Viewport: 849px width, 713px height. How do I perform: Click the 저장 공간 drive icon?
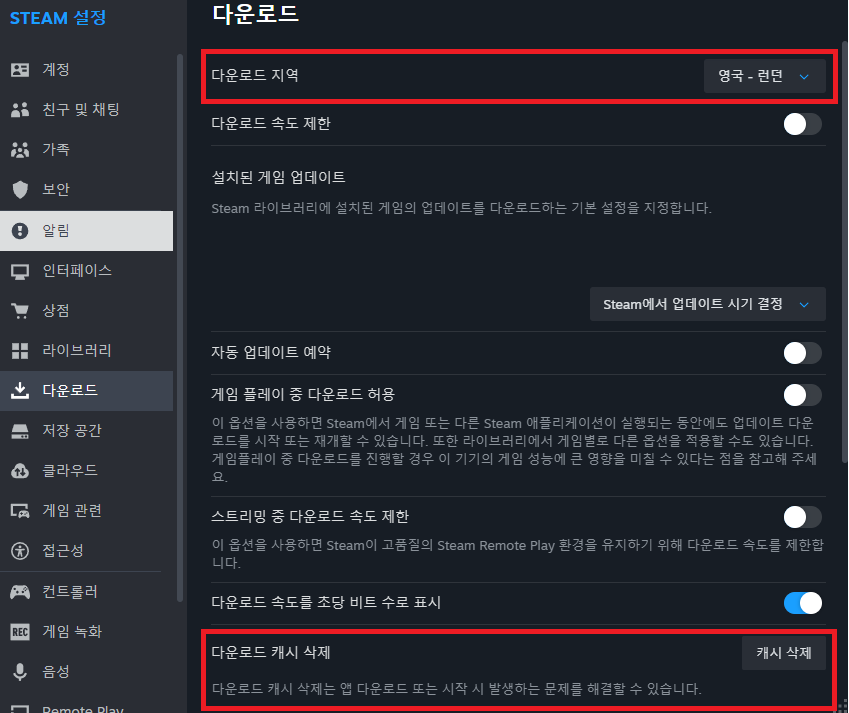tap(20, 431)
